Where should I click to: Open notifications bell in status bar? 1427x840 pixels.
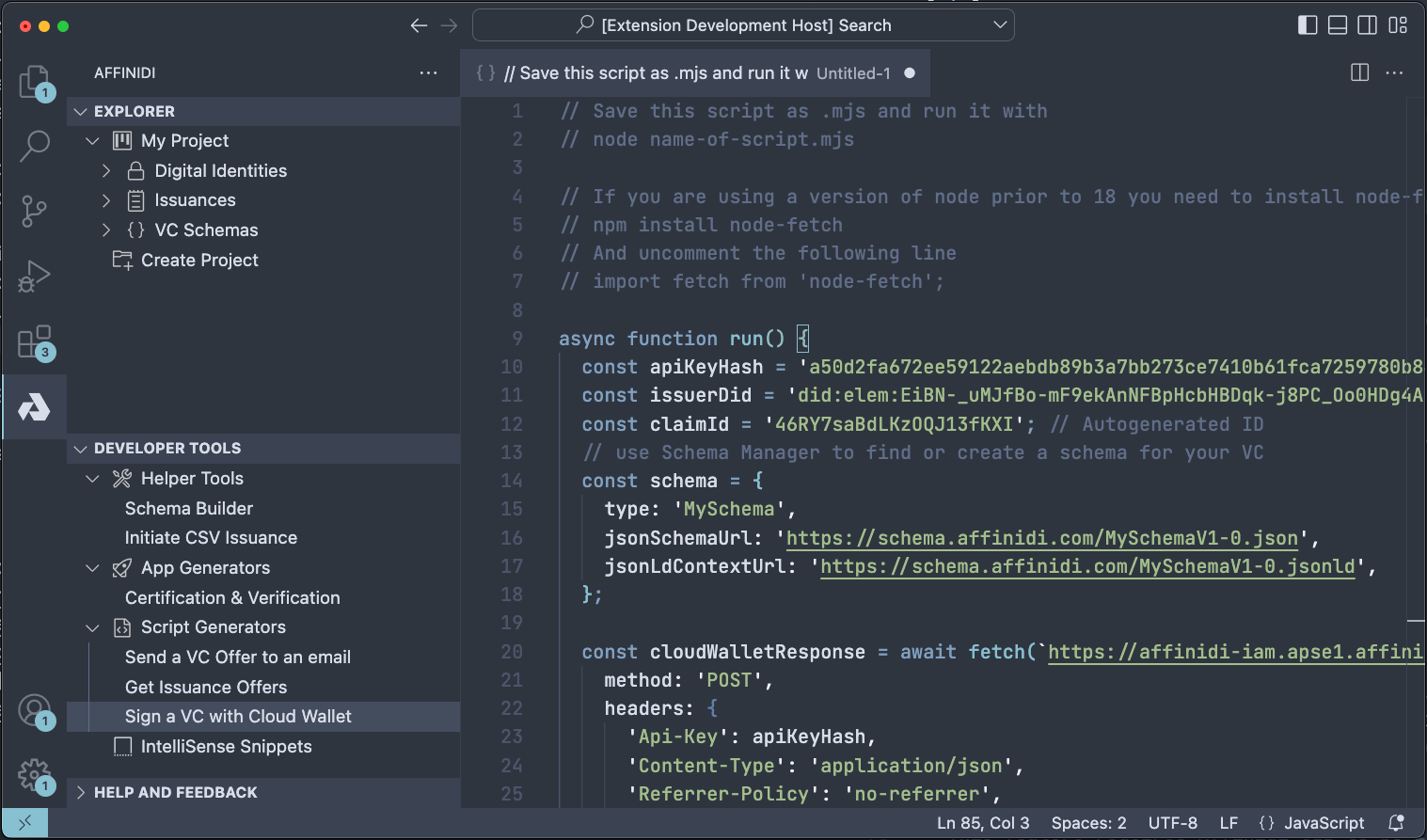coord(1397,823)
